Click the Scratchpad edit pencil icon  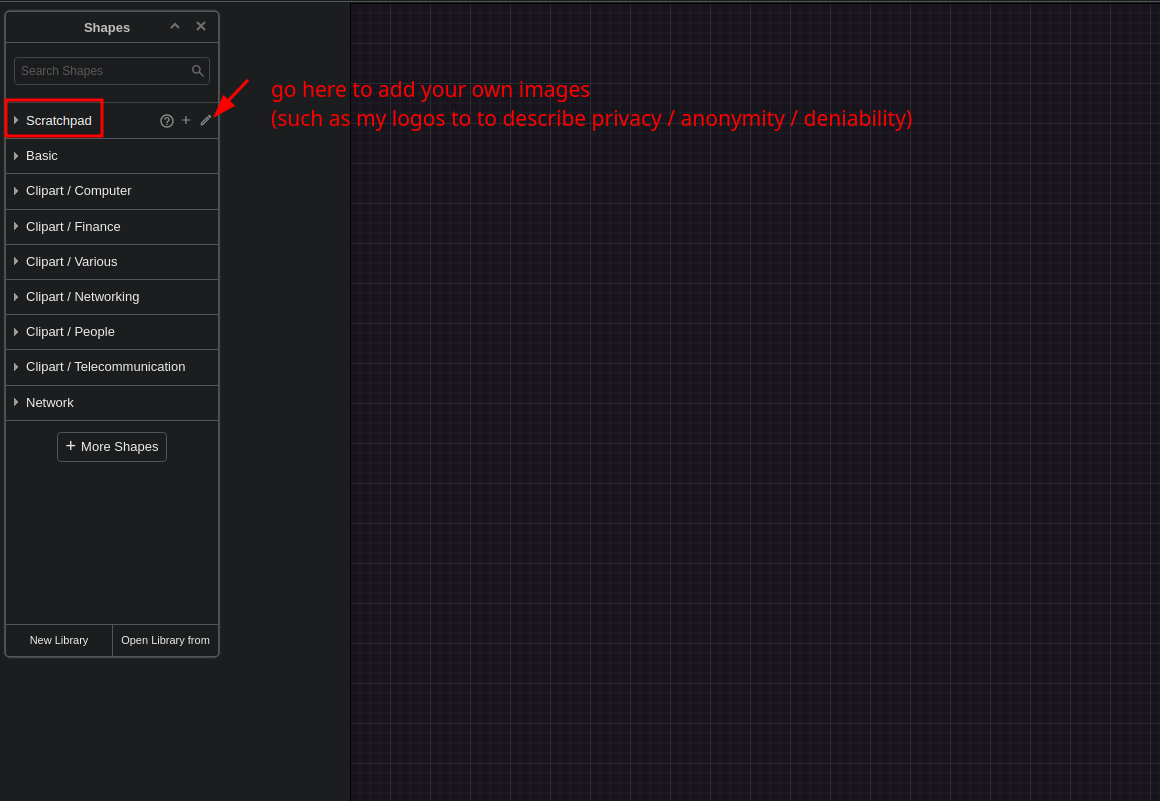click(x=205, y=120)
